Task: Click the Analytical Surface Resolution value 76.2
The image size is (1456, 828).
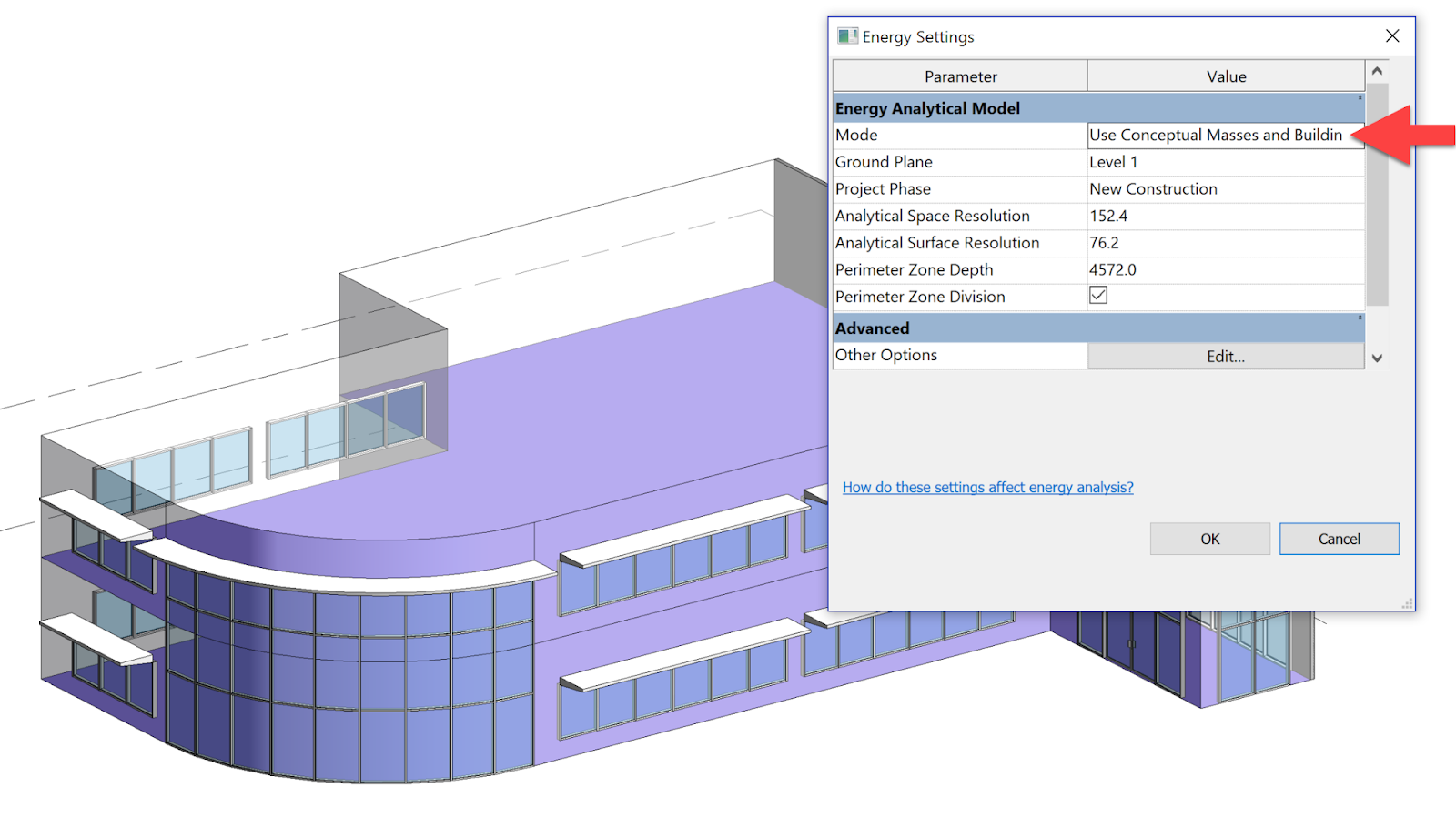Action: (1226, 243)
